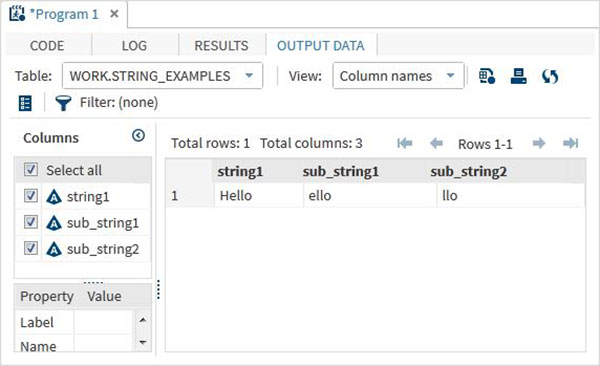Click the cell containing ello
Screen dimensions: 600x366
(370, 196)
